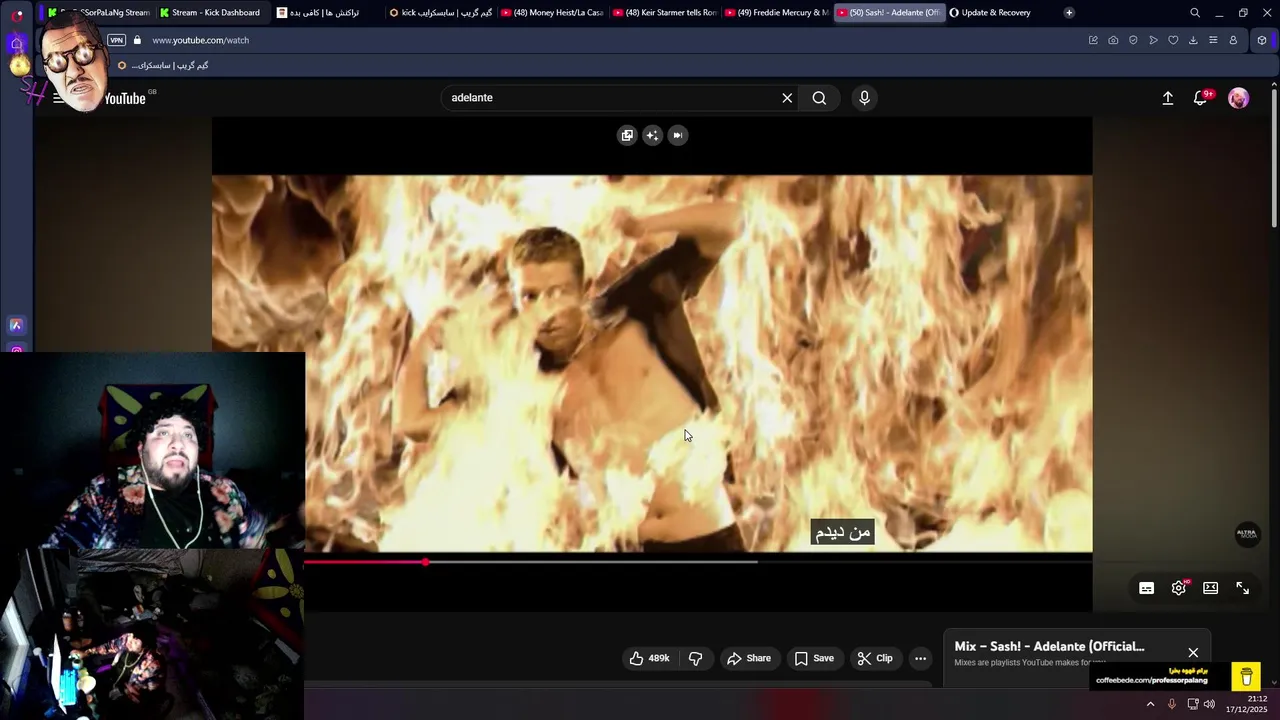Click the YouTube search magnifier button
Screen dimensions: 1280x720
click(x=819, y=98)
